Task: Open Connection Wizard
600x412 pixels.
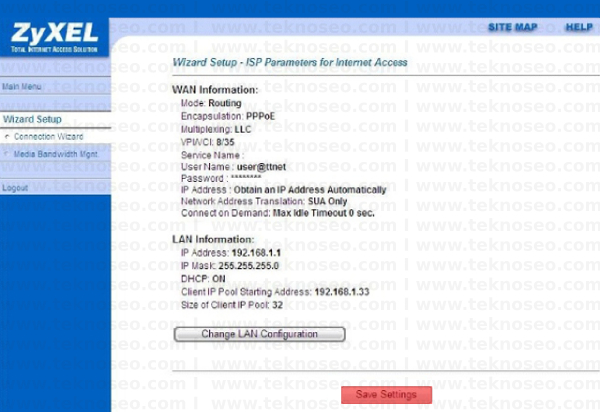Action: (49, 137)
